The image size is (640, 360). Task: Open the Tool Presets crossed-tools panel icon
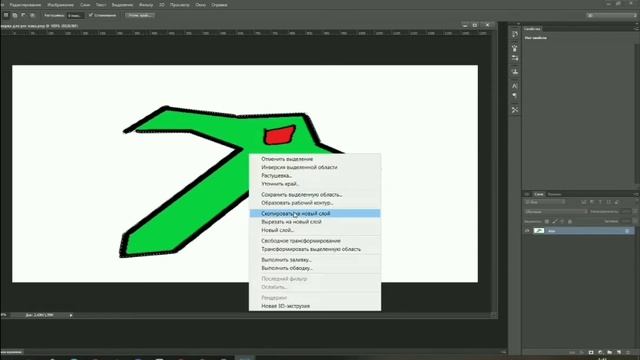(515, 110)
